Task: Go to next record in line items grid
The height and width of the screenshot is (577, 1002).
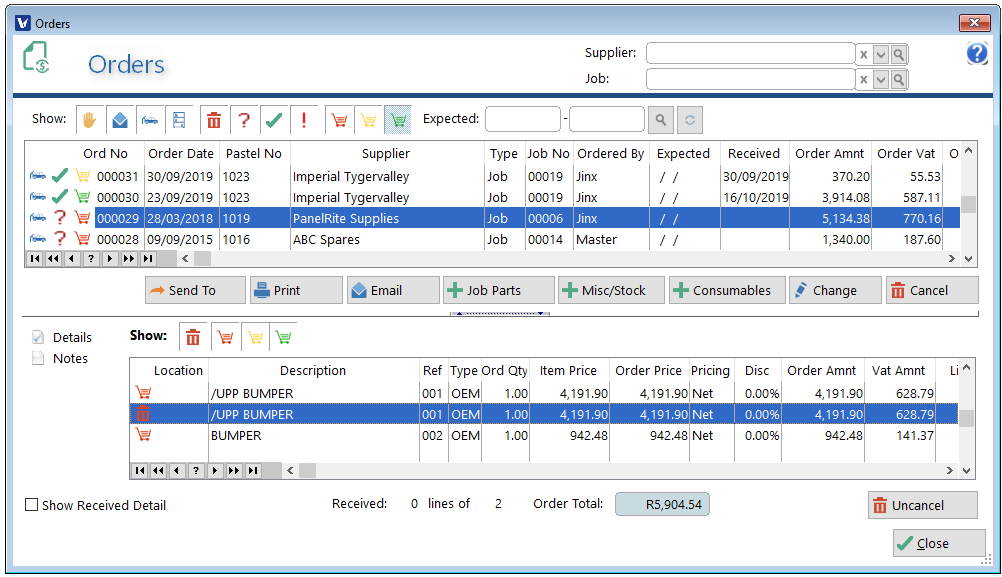Action: point(215,471)
